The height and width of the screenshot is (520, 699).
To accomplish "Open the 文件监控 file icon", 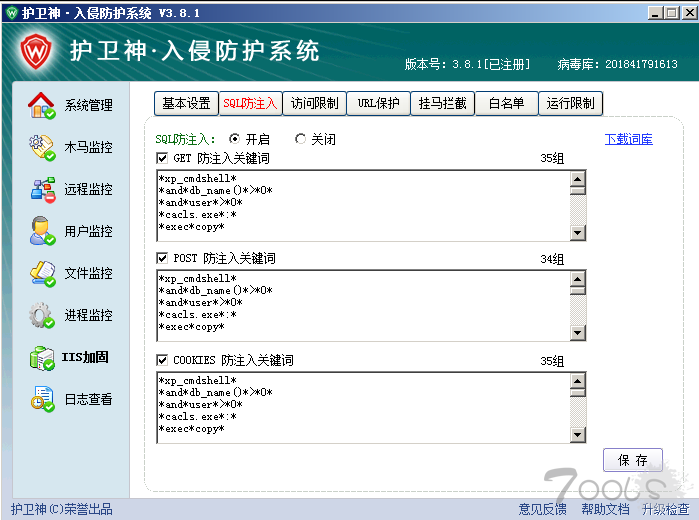I will point(42,273).
